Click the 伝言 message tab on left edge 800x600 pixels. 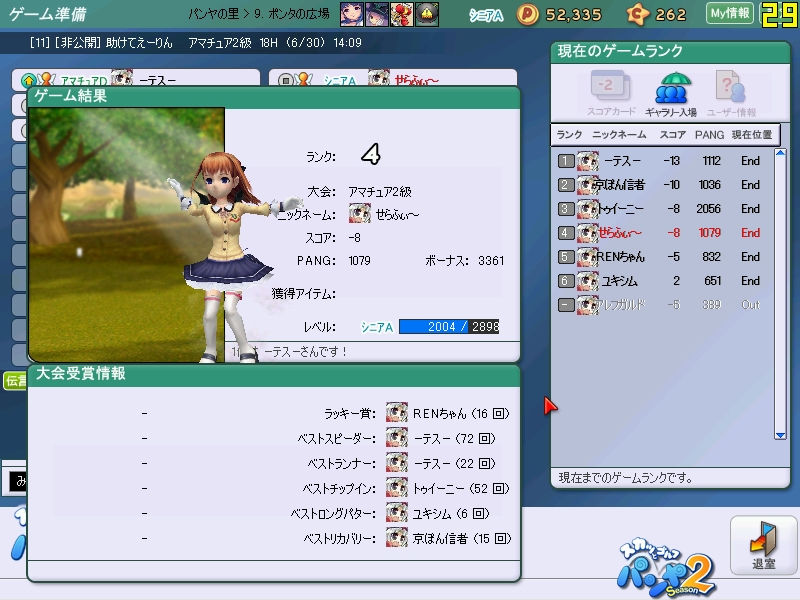coord(15,381)
